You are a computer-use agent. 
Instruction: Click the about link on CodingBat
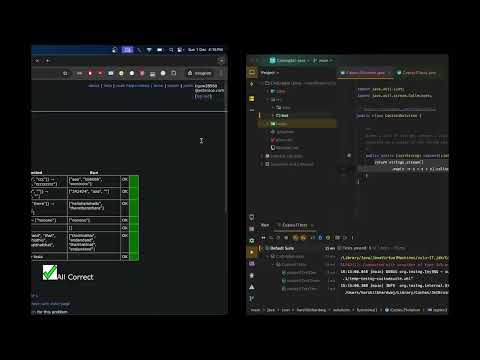coord(94,86)
